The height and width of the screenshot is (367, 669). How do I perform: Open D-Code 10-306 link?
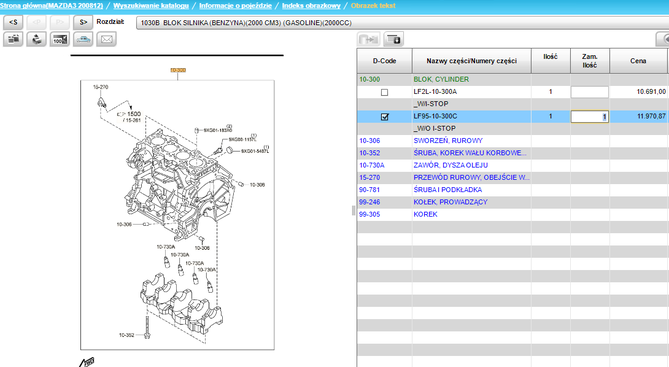coord(369,141)
